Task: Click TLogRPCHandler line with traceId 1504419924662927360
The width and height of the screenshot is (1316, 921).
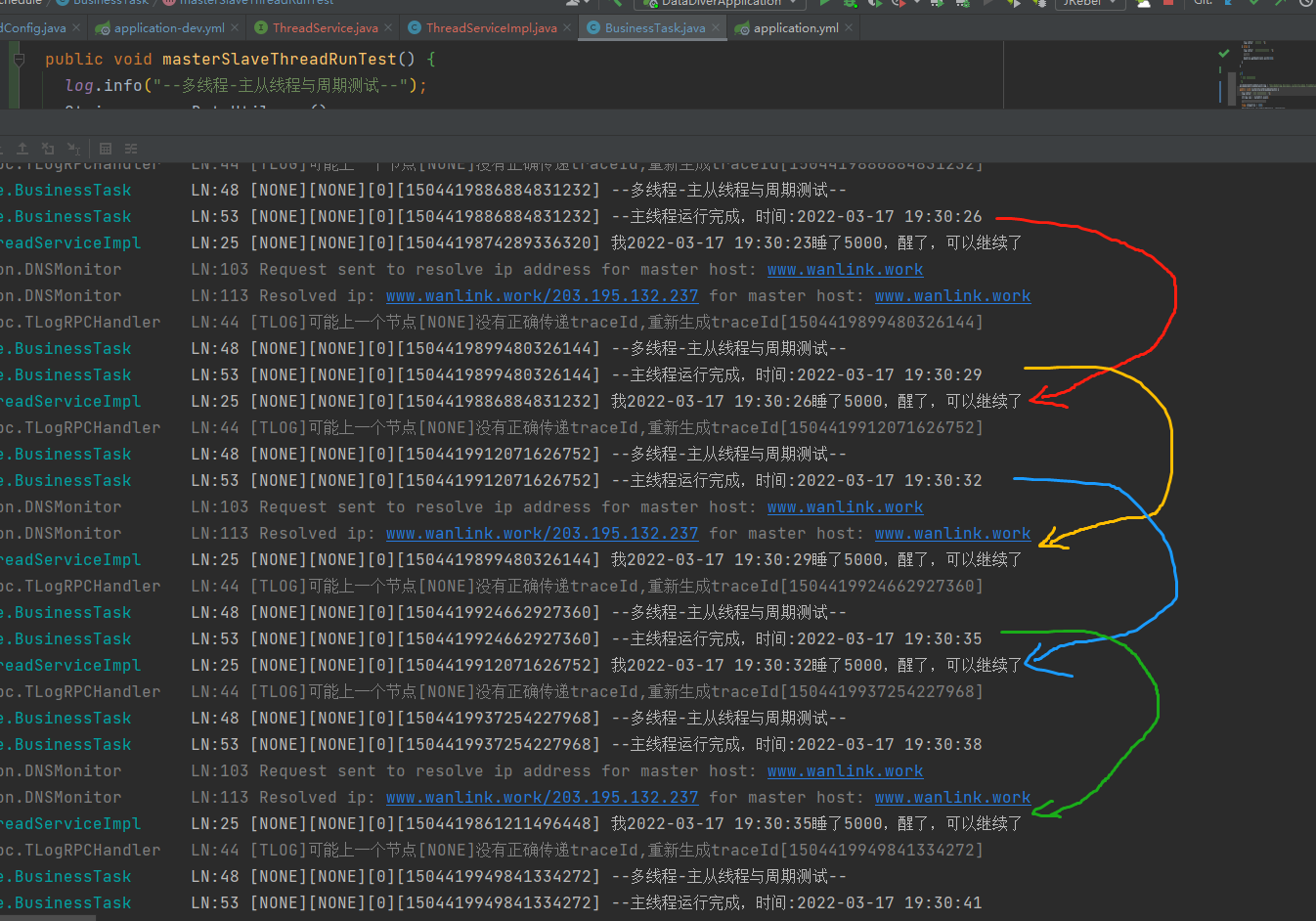Action: coord(492,587)
